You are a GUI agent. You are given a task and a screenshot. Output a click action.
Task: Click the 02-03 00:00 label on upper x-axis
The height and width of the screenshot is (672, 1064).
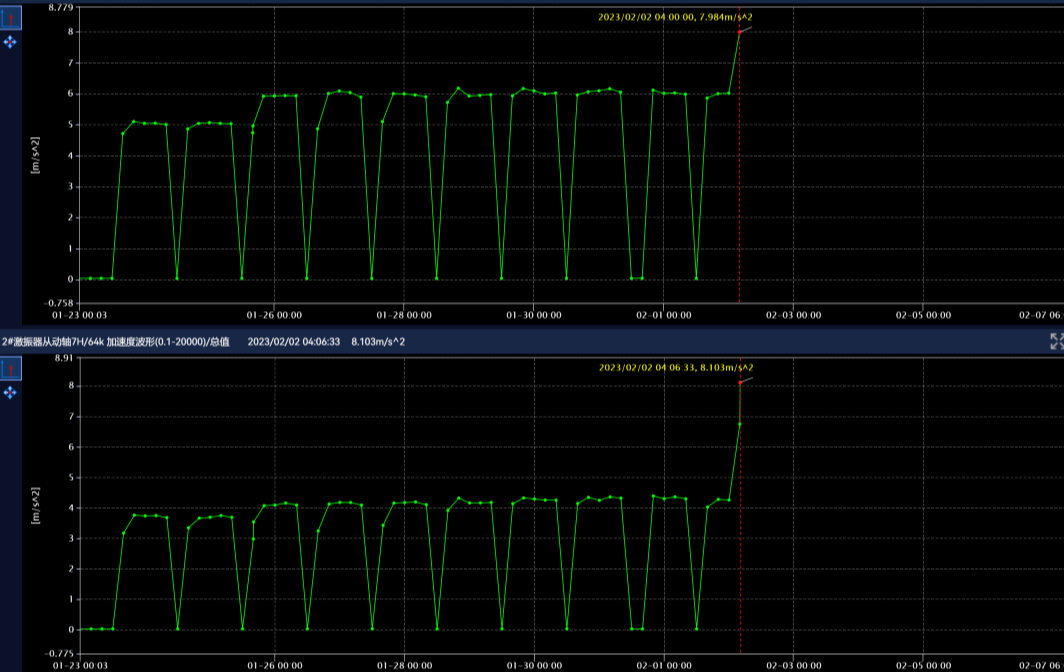click(793, 314)
